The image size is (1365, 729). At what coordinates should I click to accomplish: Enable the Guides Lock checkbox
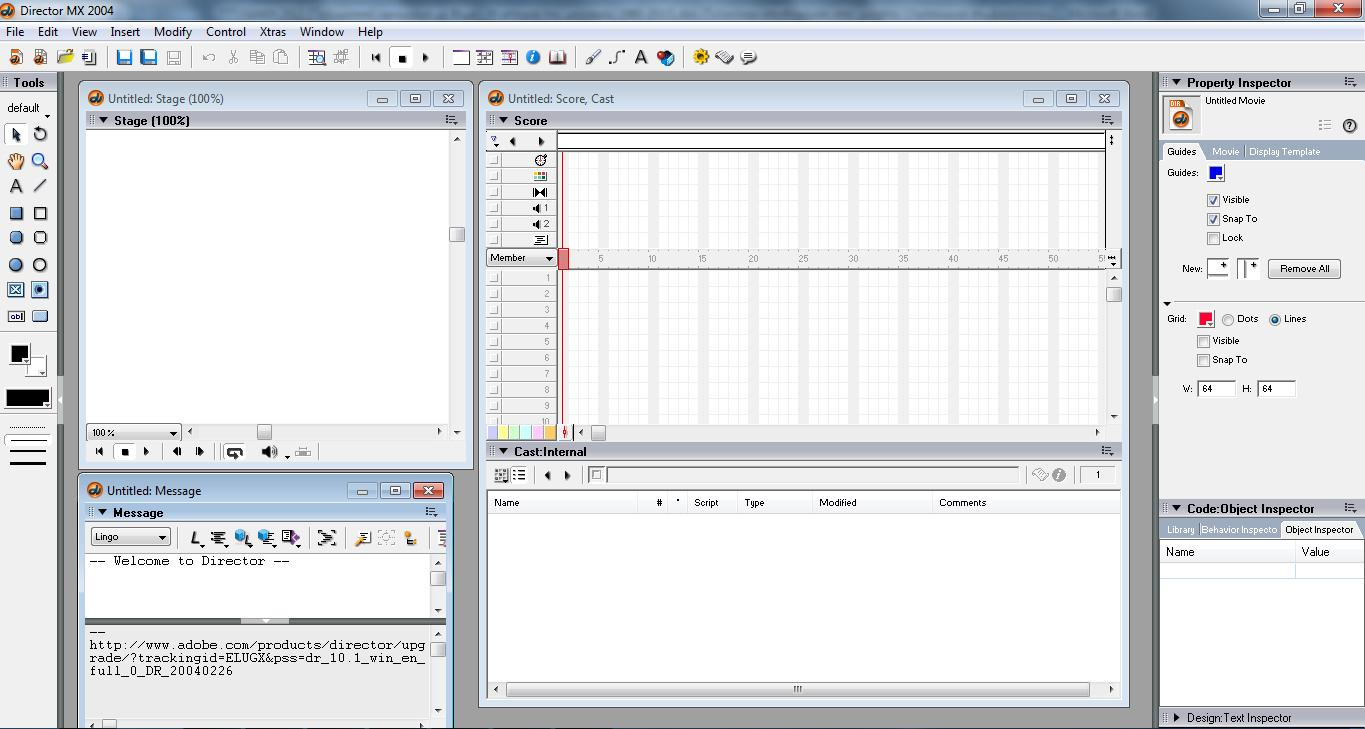pos(1213,238)
